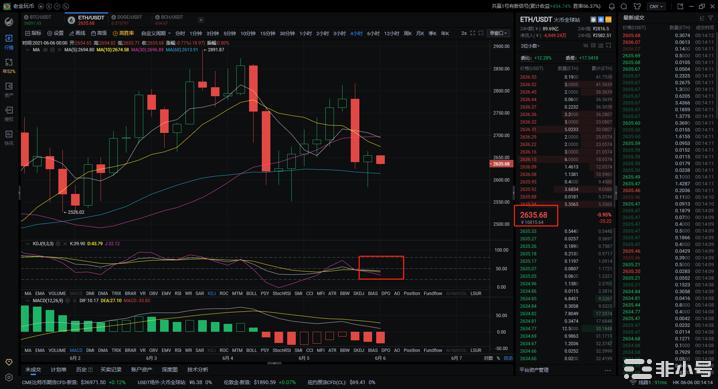Choose Position in the MACD panel indicator row

[x=412, y=350]
